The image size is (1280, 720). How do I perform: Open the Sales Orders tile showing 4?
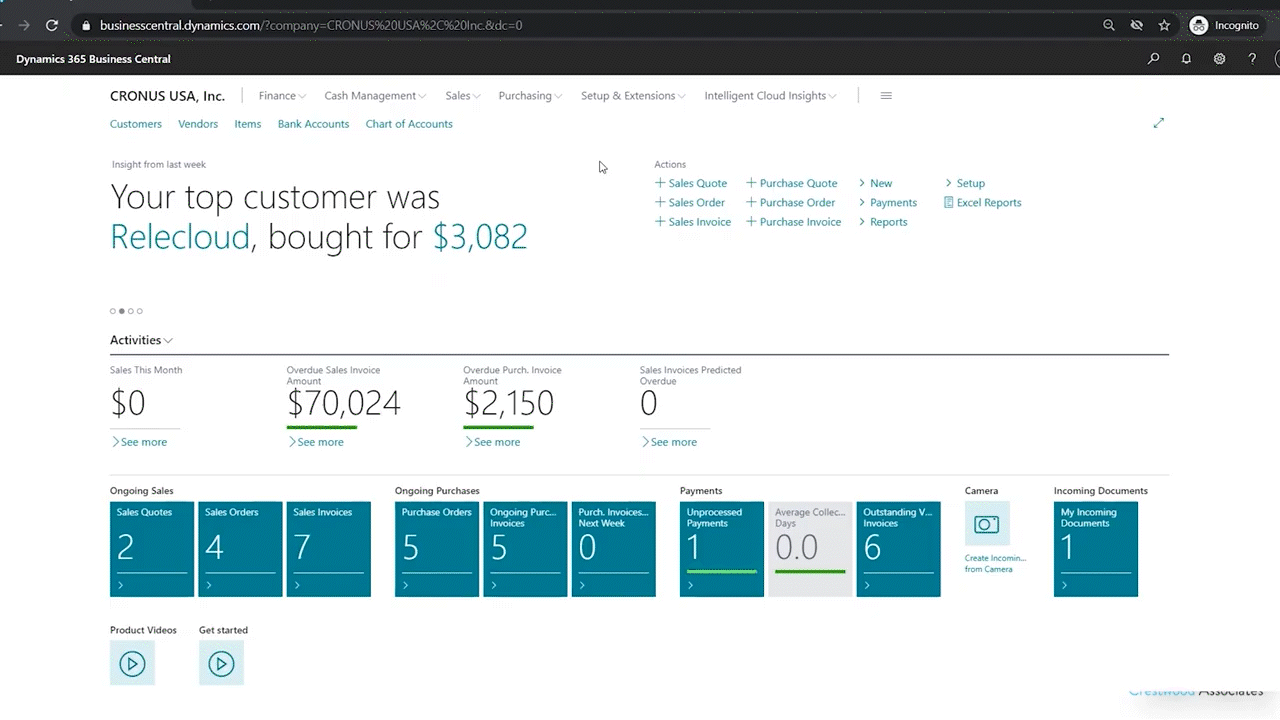[240, 549]
